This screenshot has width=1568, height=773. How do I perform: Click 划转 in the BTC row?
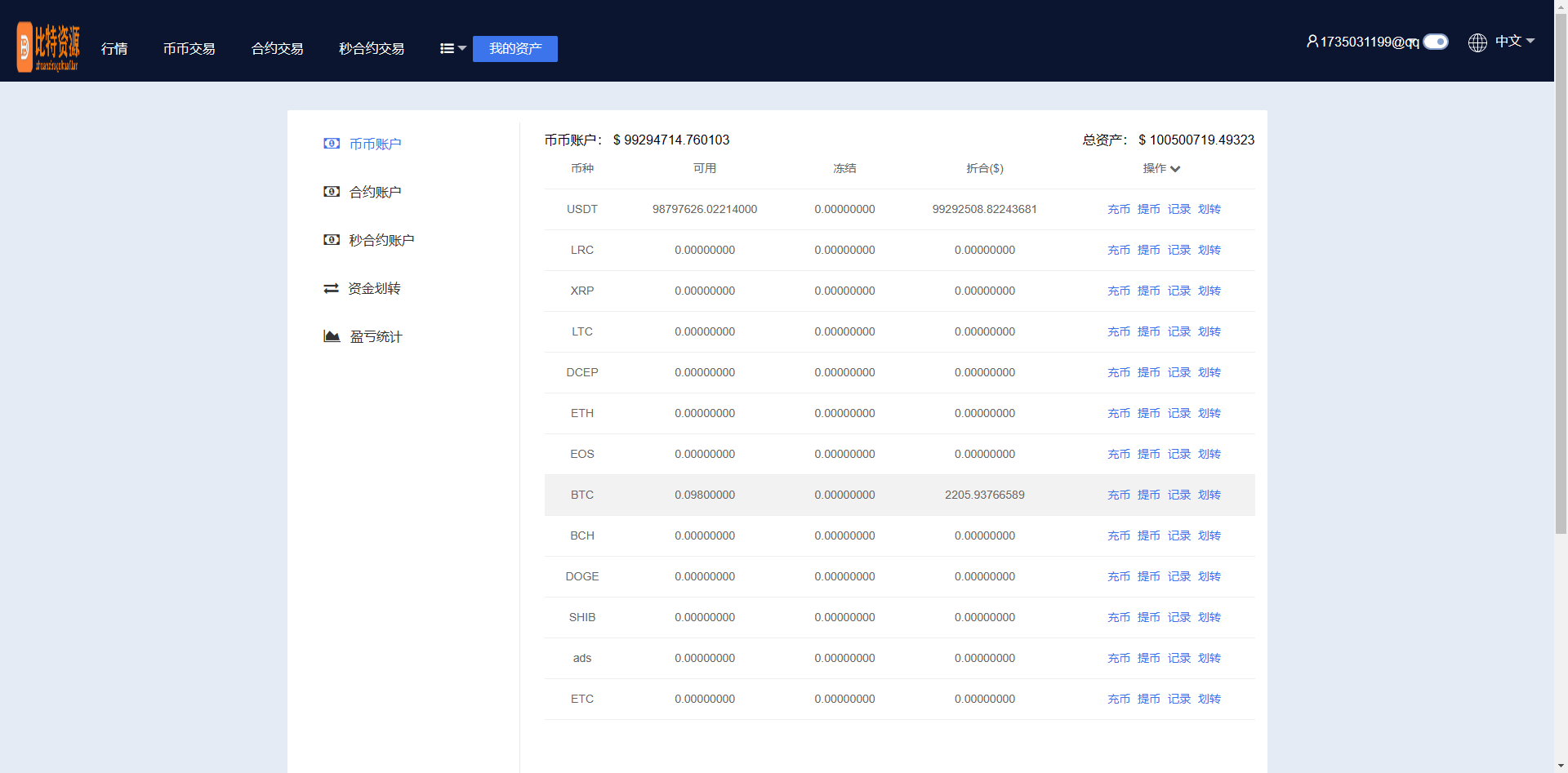click(x=1209, y=495)
